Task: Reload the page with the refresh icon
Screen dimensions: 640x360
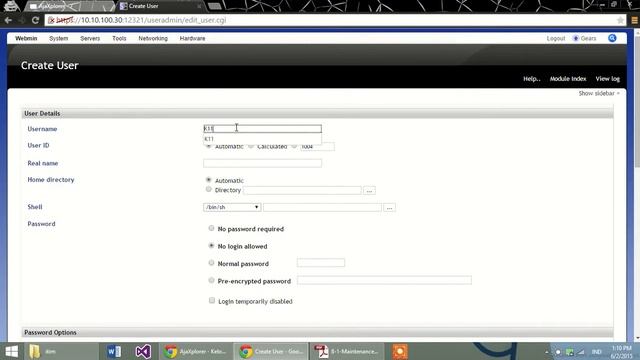Action: [x=35, y=20]
